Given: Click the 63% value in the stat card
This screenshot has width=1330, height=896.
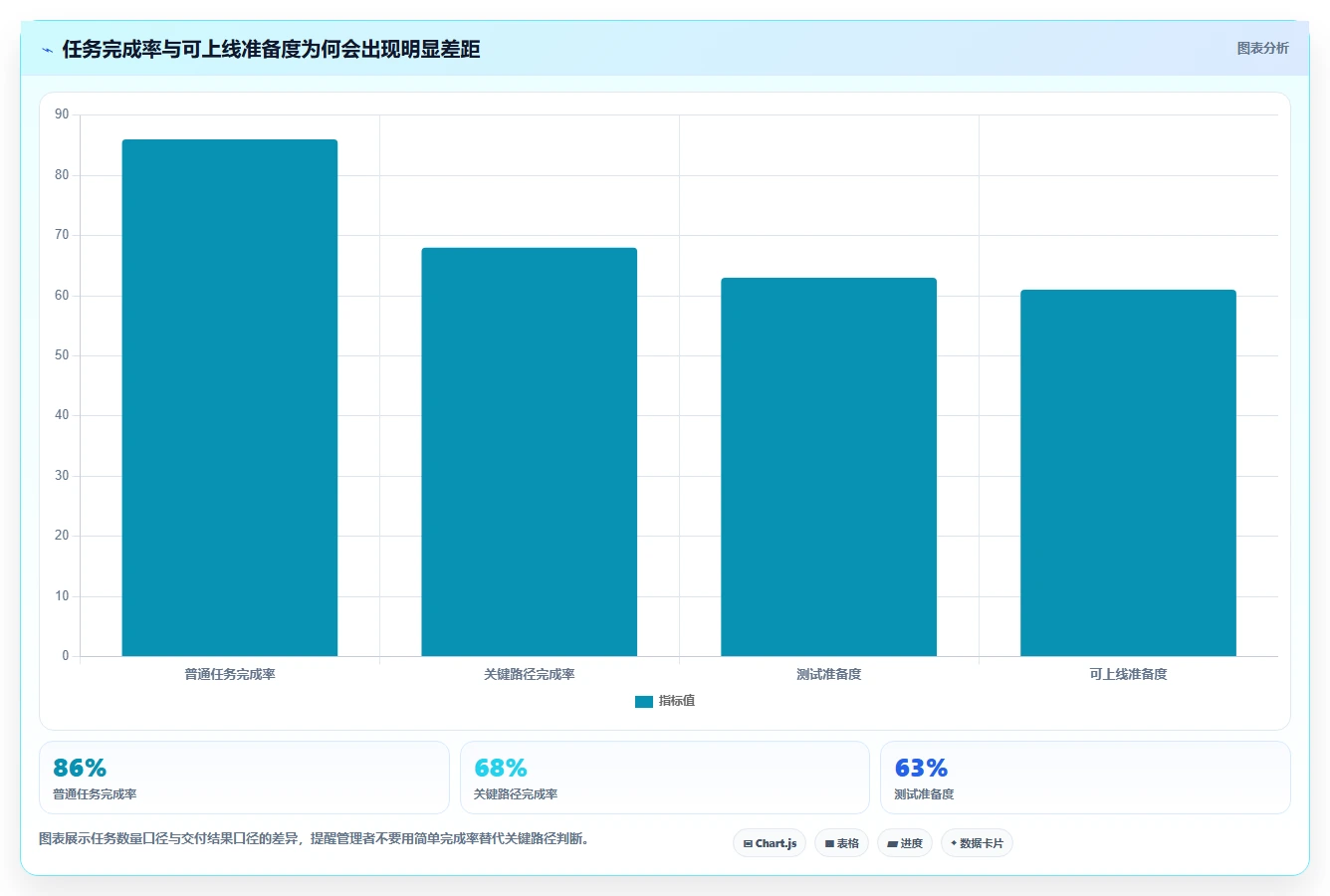Looking at the screenshot, I should tap(921, 768).
